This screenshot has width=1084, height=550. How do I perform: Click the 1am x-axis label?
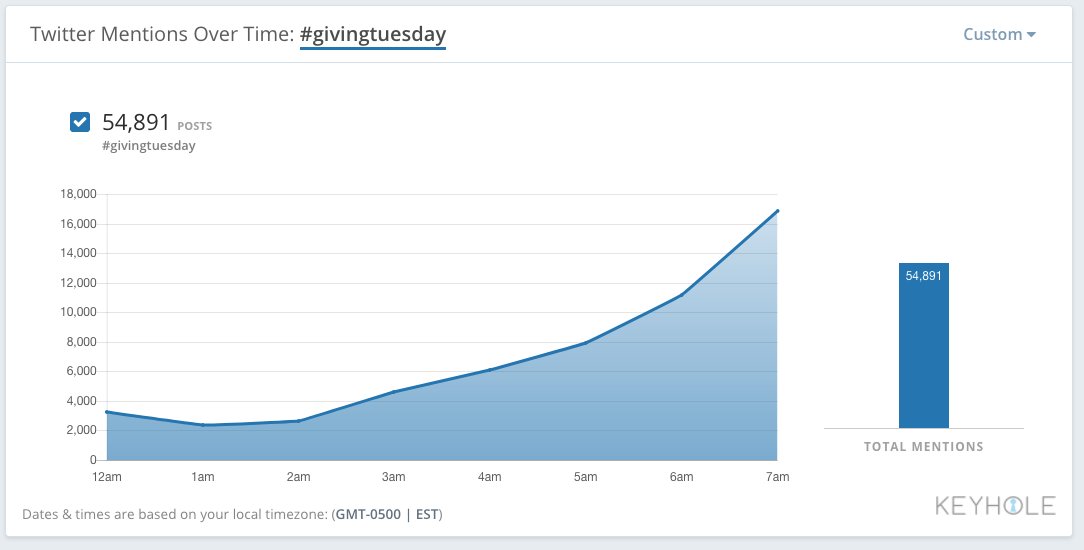click(x=203, y=477)
